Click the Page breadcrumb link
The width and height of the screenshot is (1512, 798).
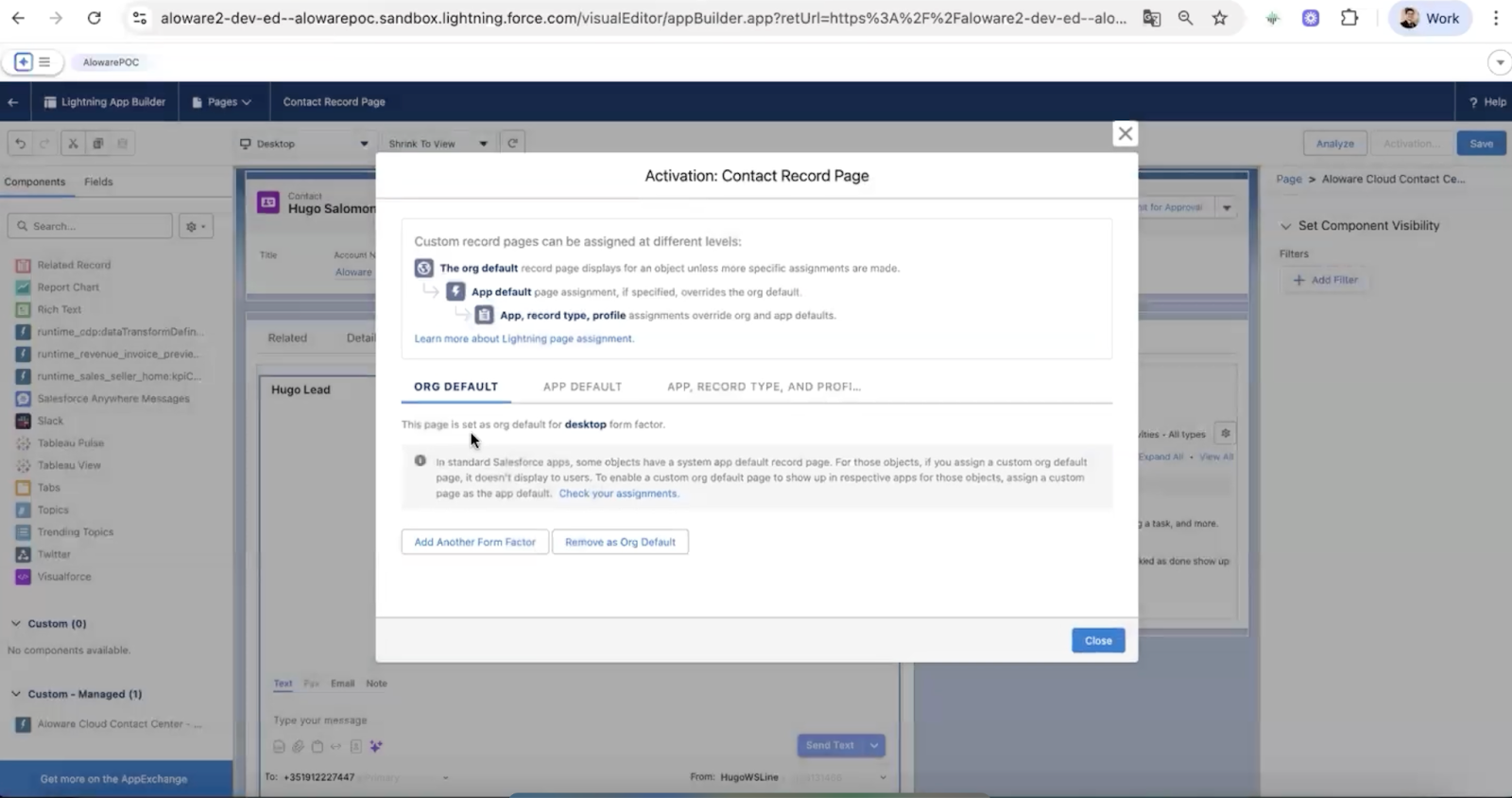point(1289,179)
